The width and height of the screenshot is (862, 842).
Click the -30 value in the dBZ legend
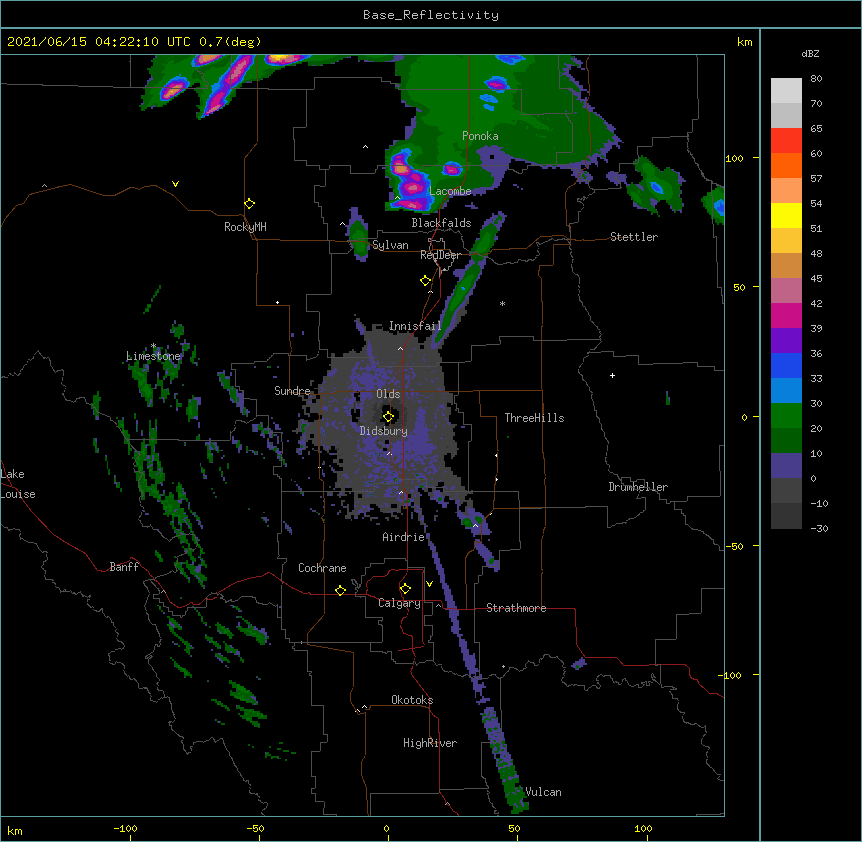pyautogui.click(x=819, y=528)
